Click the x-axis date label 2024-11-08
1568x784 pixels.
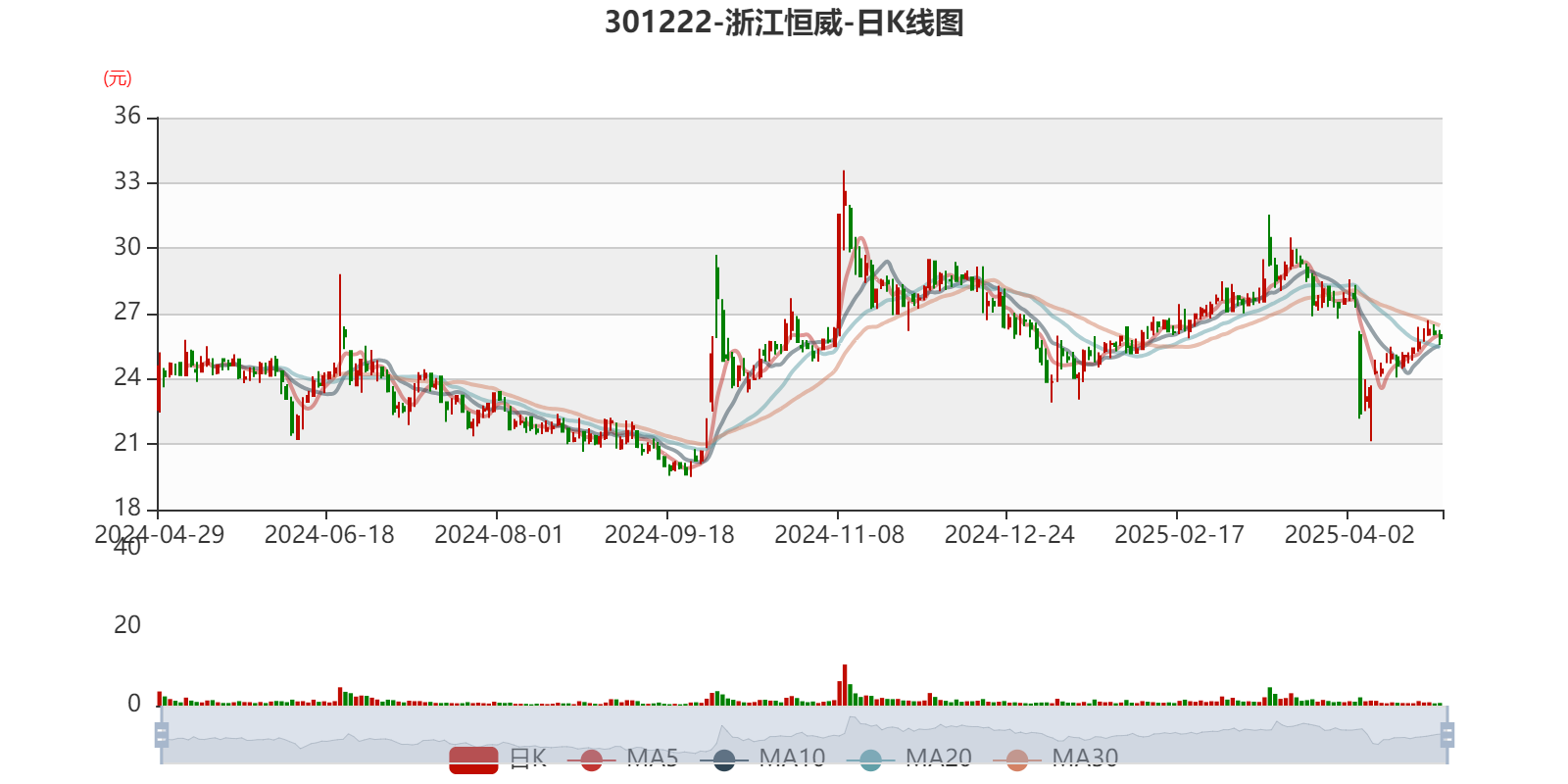point(839,534)
